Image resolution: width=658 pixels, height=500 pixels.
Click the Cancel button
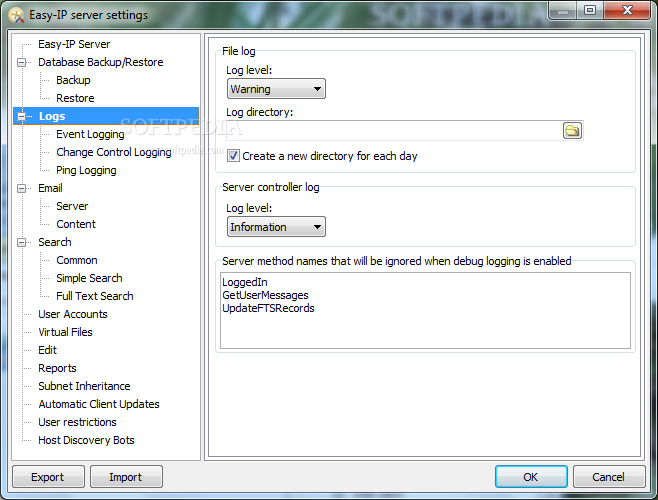(609, 476)
